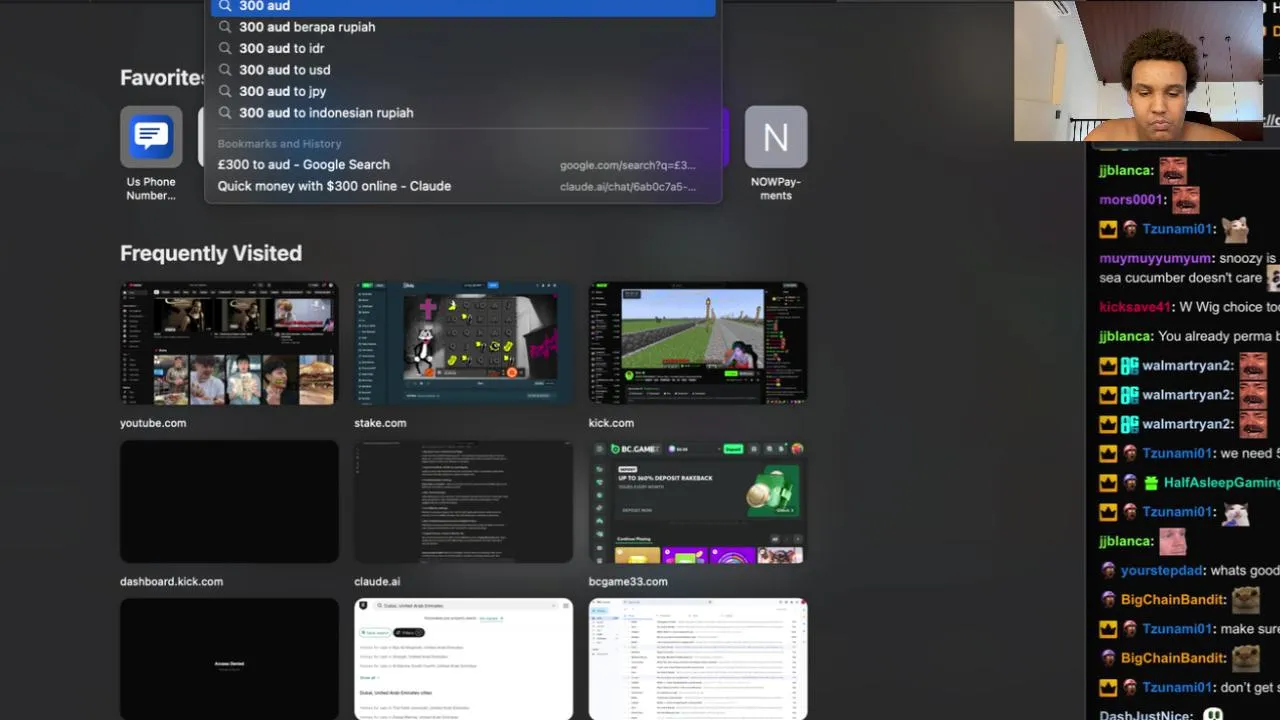Open the youtube.com thumbnail
The width and height of the screenshot is (1280, 720).
tap(229, 344)
